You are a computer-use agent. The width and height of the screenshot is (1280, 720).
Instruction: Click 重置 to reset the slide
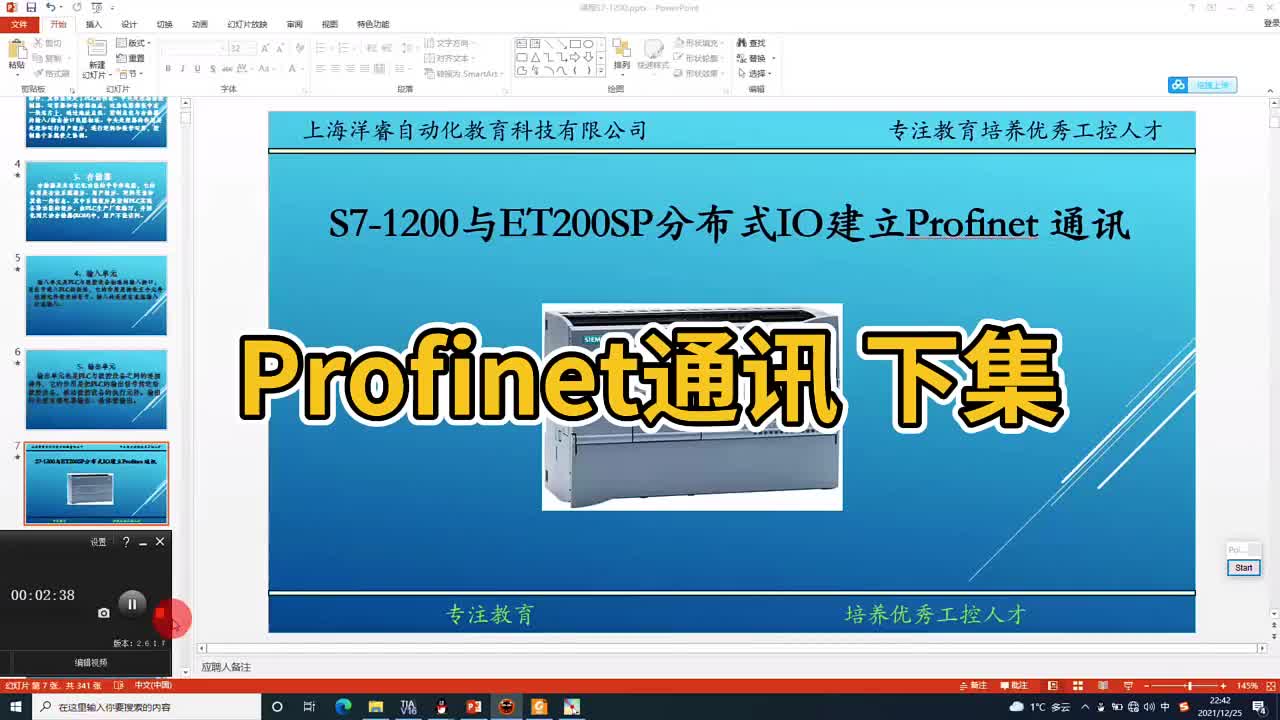pyautogui.click(x=132, y=58)
